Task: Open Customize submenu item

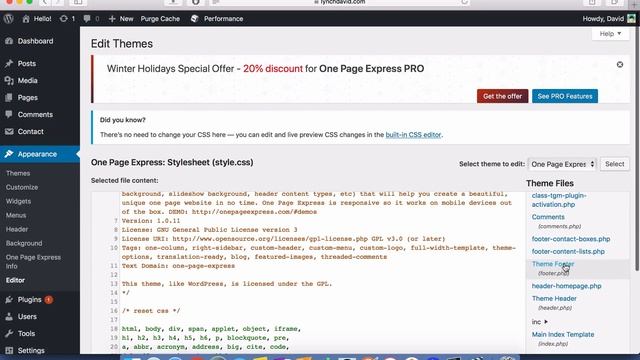Action: pos(22,187)
